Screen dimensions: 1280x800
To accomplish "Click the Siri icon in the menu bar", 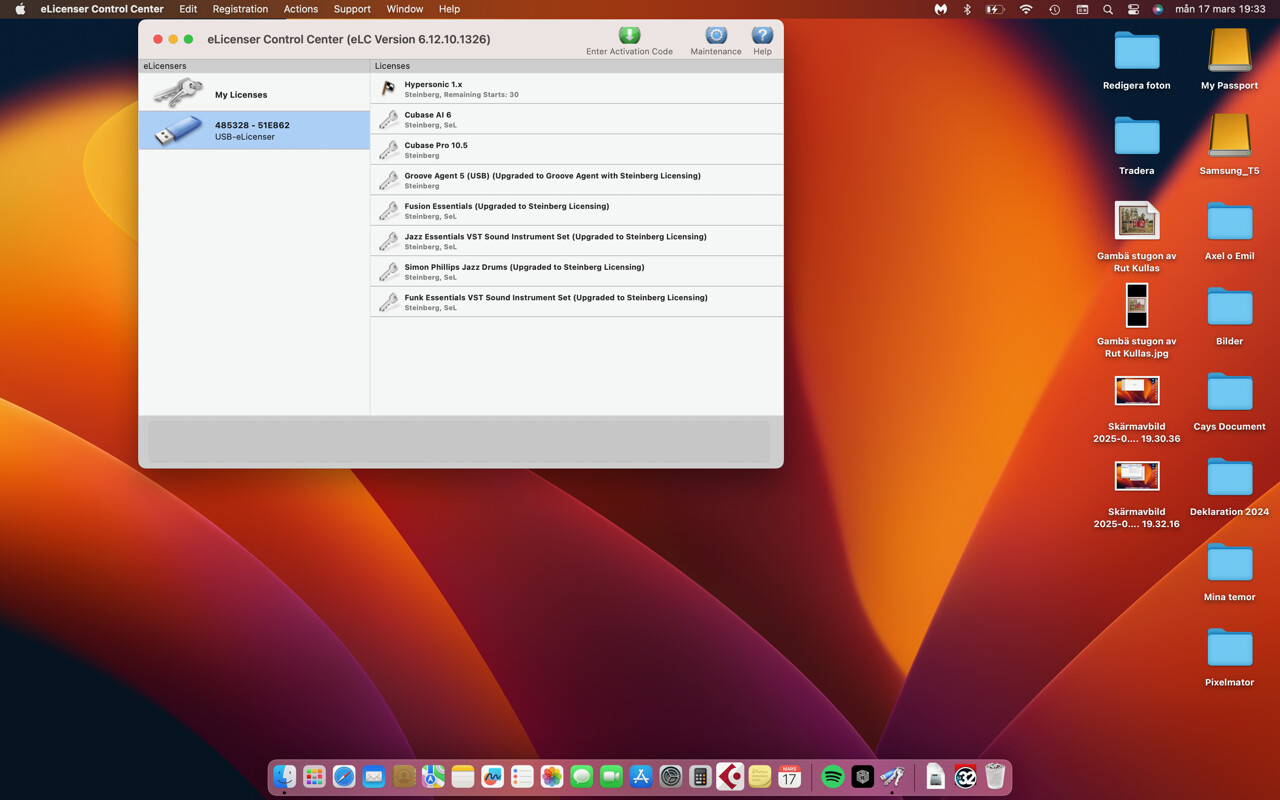I will 1158,9.
